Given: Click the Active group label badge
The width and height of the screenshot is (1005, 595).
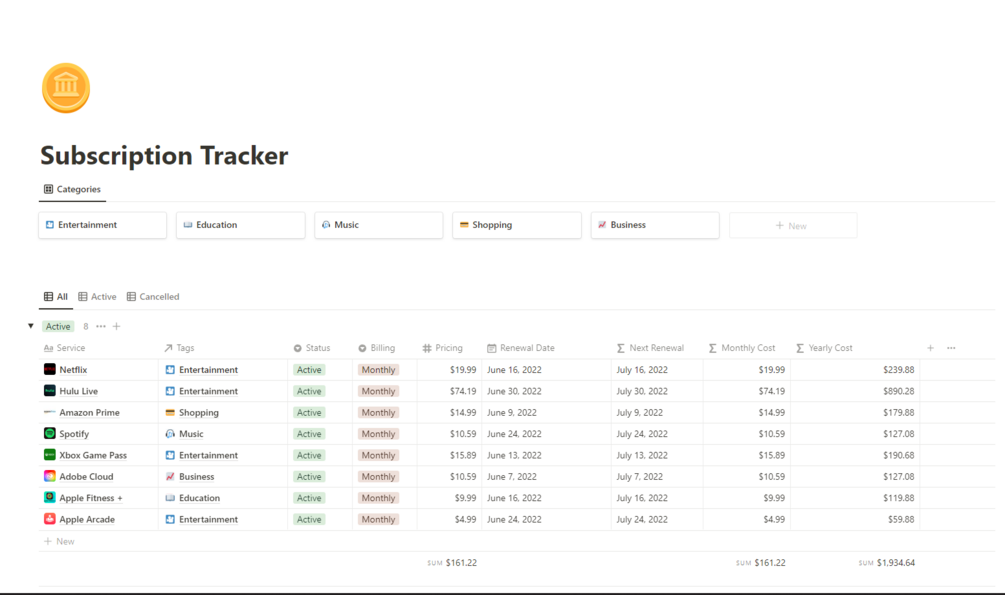Looking at the screenshot, I should pyautogui.click(x=58, y=326).
